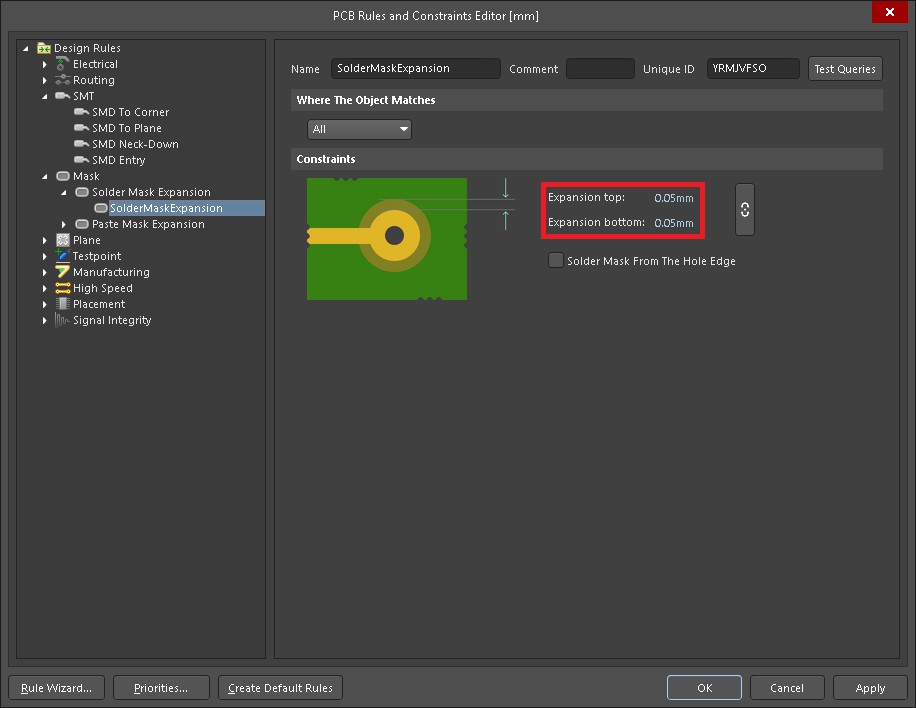
Task: Edit the Expansion top value
Action: [674, 198]
